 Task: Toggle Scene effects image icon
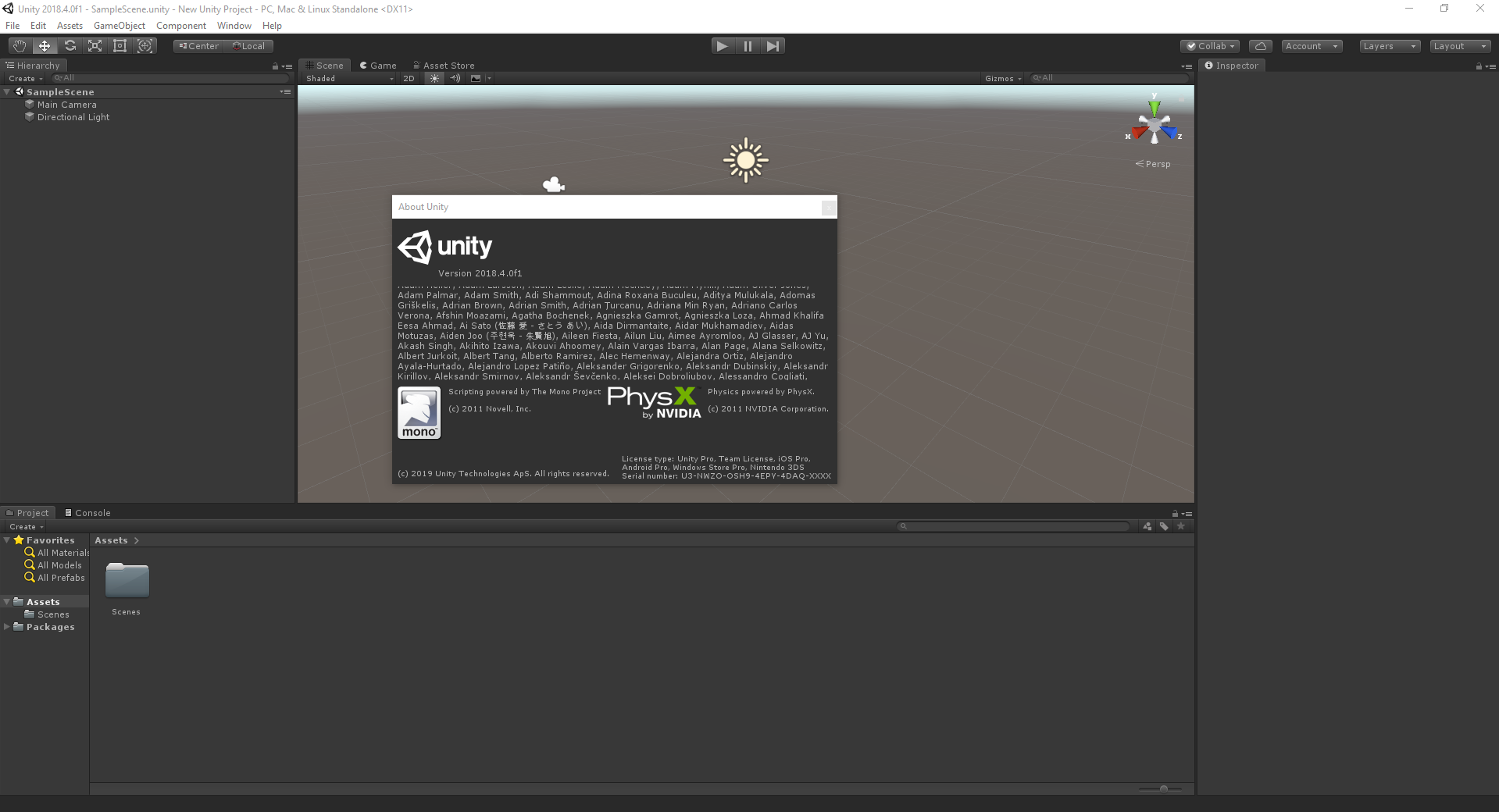(475, 78)
